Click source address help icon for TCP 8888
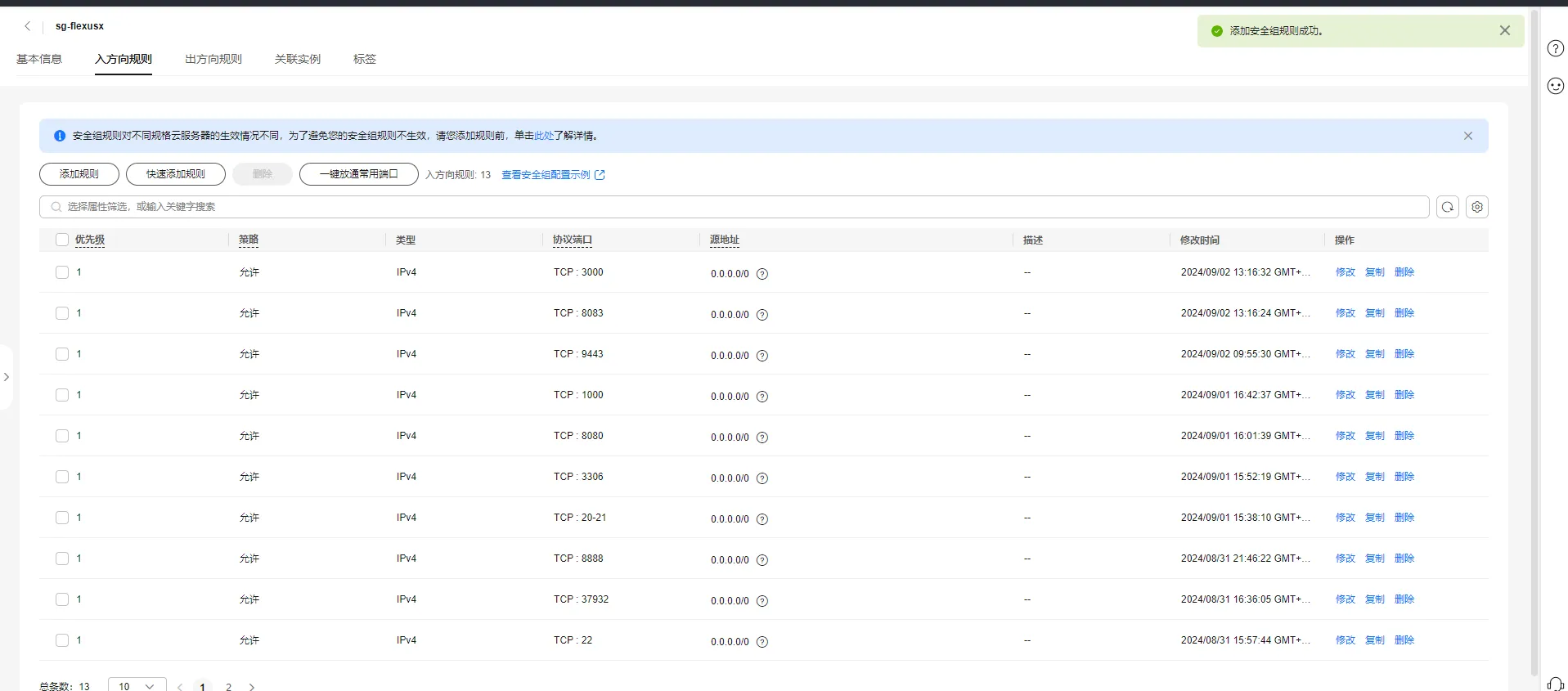The height and width of the screenshot is (691, 1568). [x=762, y=560]
